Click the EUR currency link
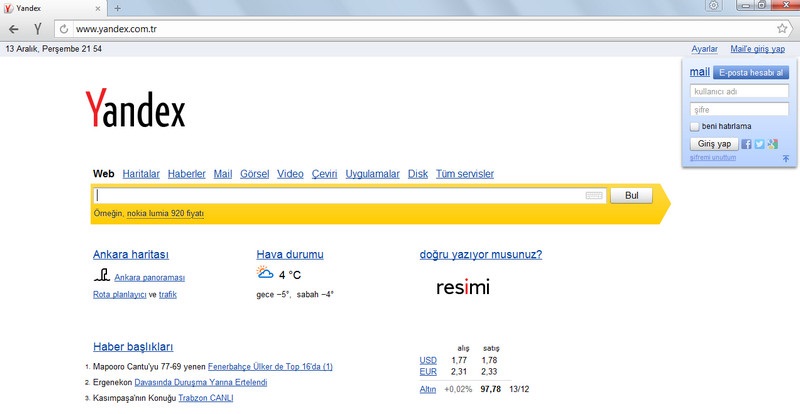Screen dimensions: 800x414 pos(428,372)
